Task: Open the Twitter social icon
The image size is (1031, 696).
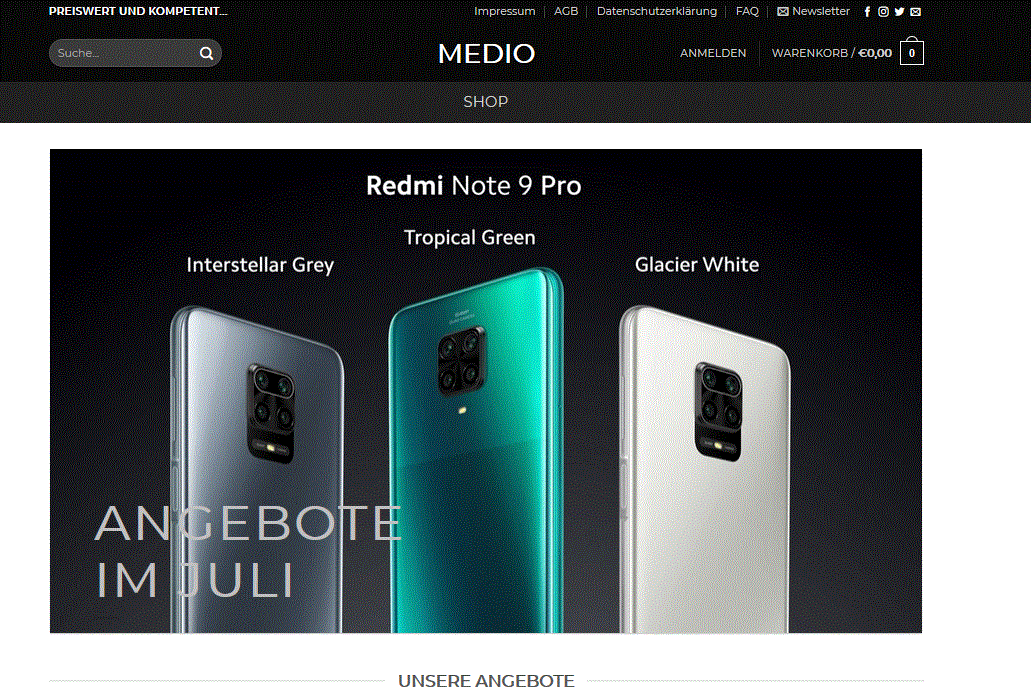Action: [x=899, y=12]
